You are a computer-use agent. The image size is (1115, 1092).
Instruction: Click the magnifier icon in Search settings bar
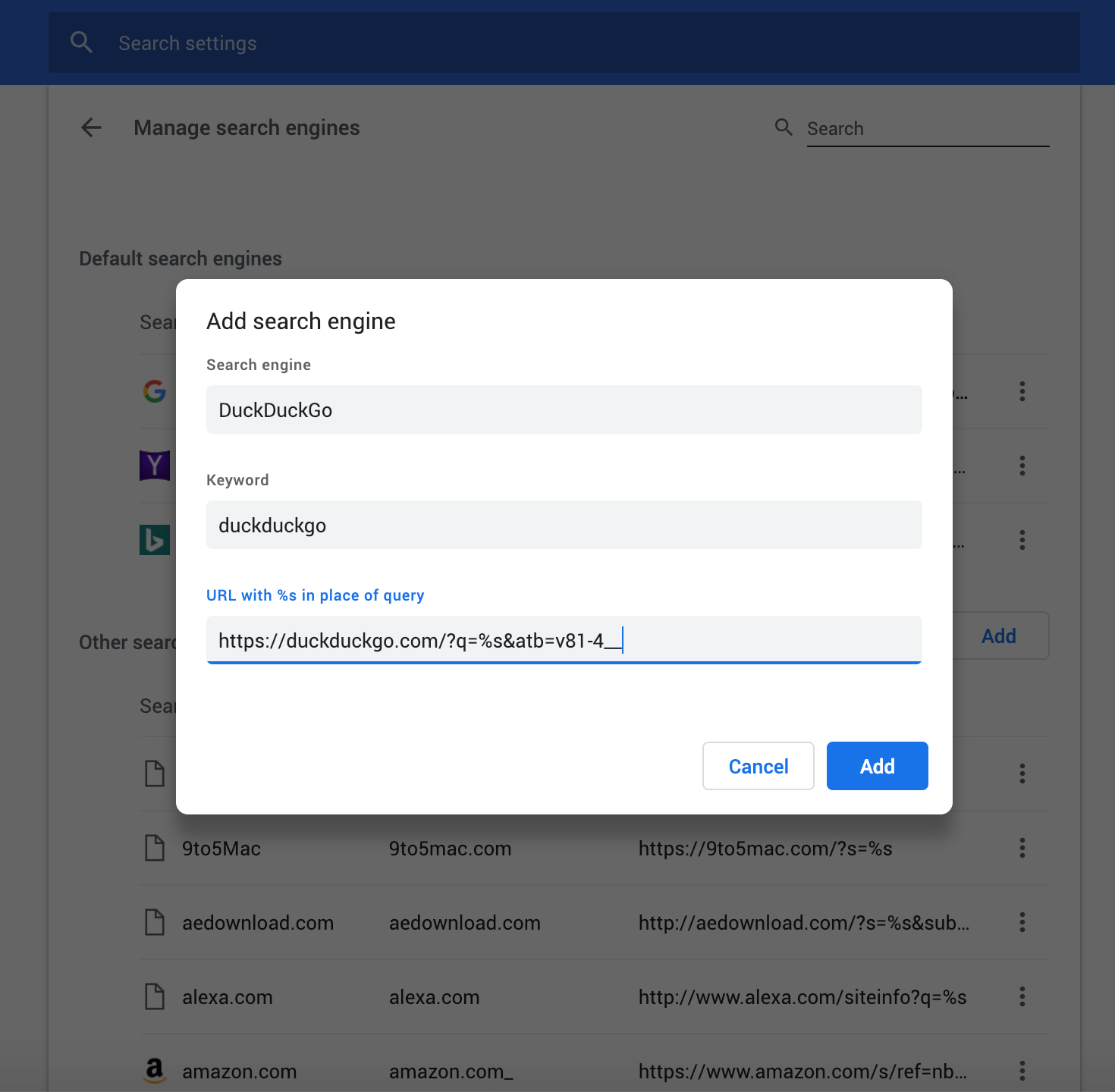click(81, 42)
